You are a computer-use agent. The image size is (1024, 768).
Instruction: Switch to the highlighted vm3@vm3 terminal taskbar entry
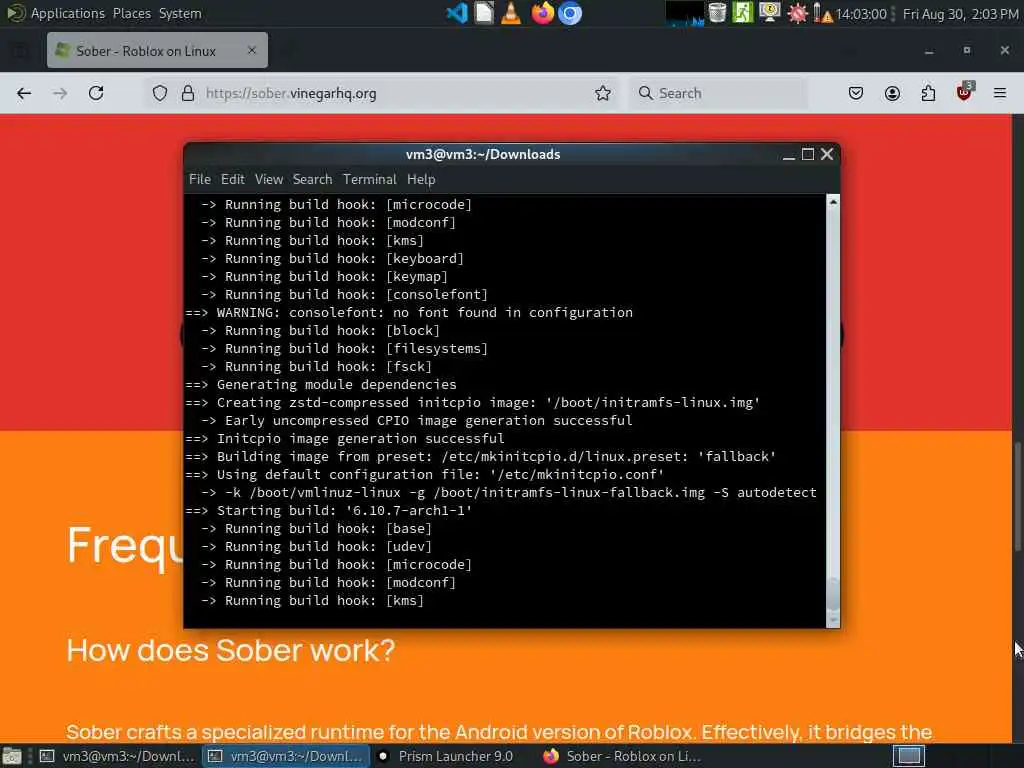point(285,756)
